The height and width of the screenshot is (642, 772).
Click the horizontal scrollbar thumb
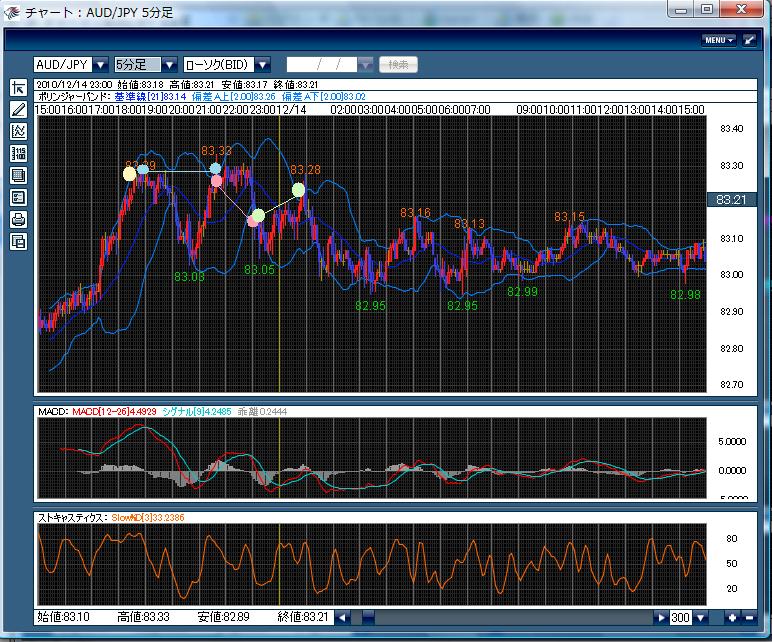click(368, 617)
